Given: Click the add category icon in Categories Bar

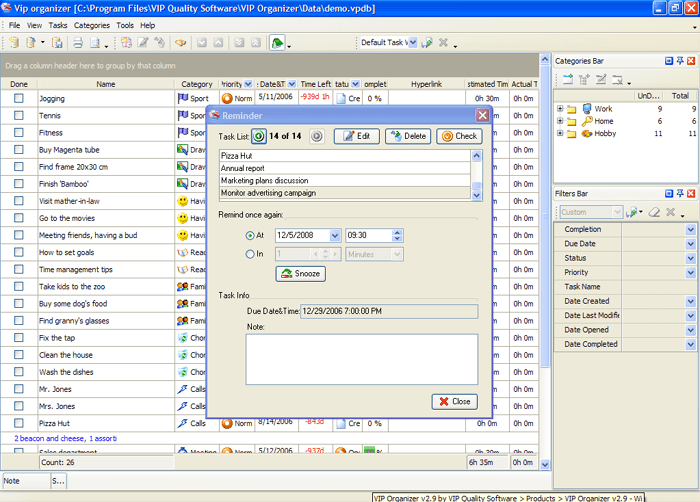Looking at the screenshot, I should (x=567, y=80).
